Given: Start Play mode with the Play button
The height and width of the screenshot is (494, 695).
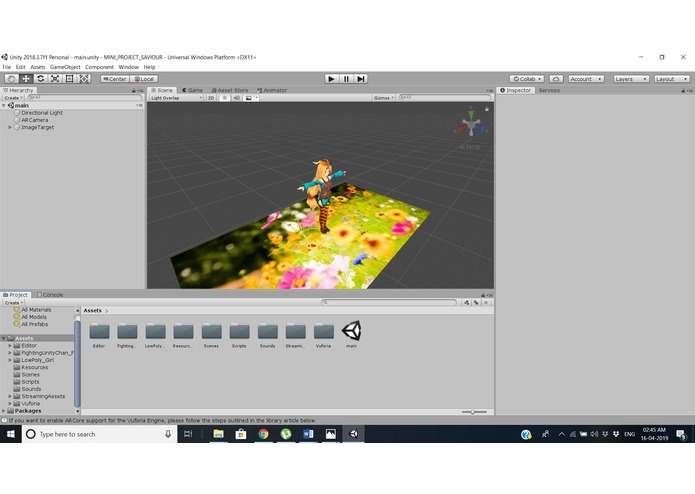Looking at the screenshot, I should 331,79.
